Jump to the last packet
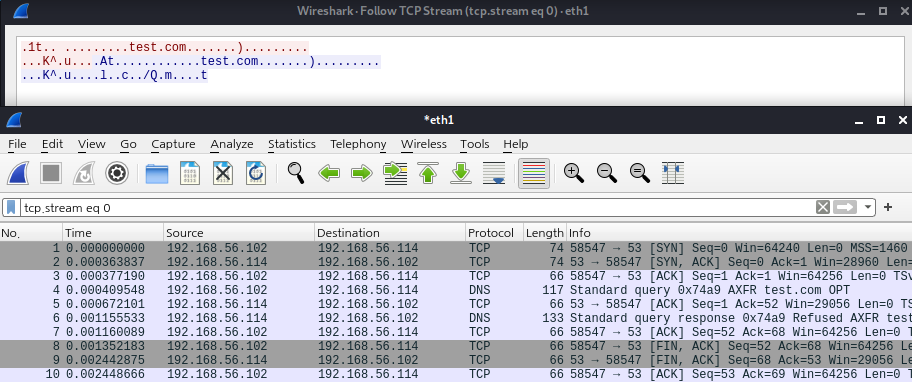Viewport: 912px width, 385px height. click(461, 173)
